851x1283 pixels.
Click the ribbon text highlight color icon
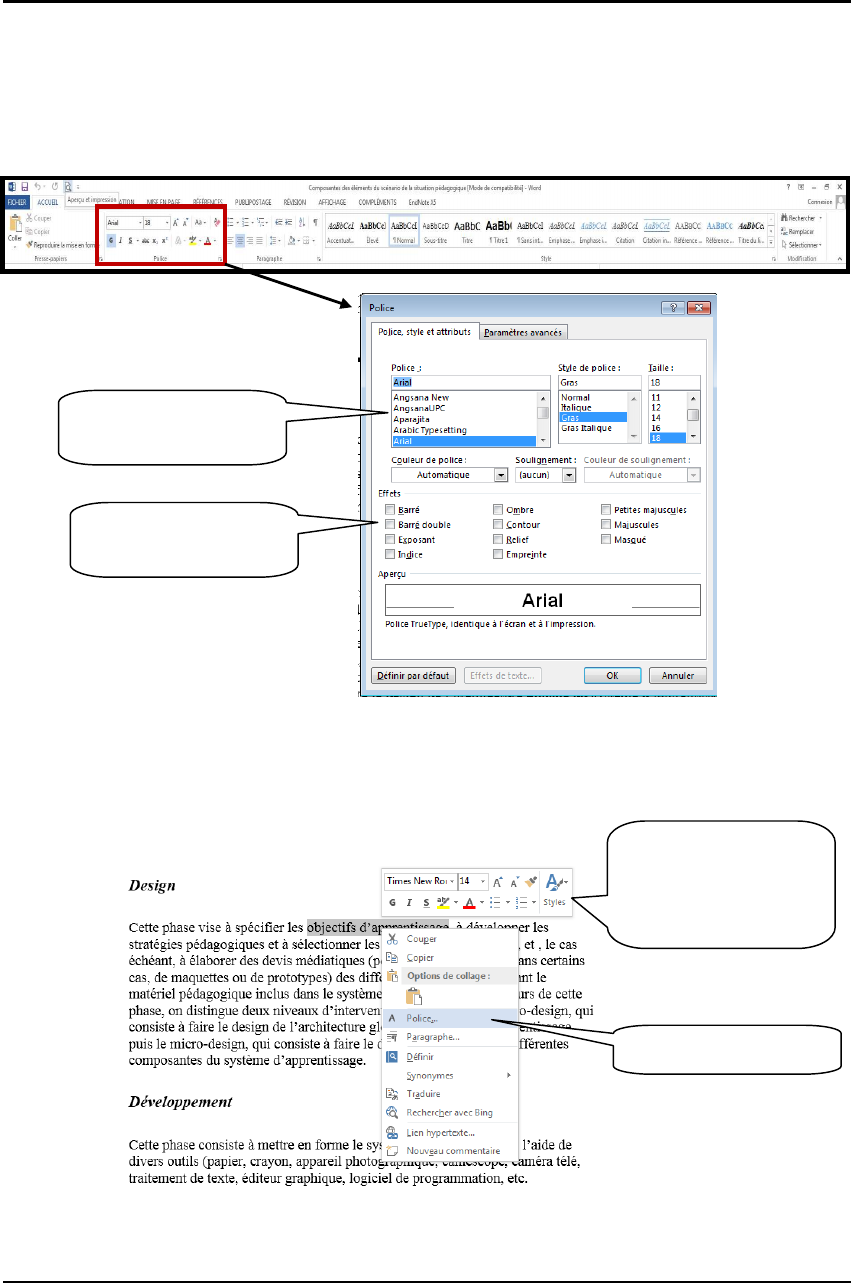[x=192, y=240]
